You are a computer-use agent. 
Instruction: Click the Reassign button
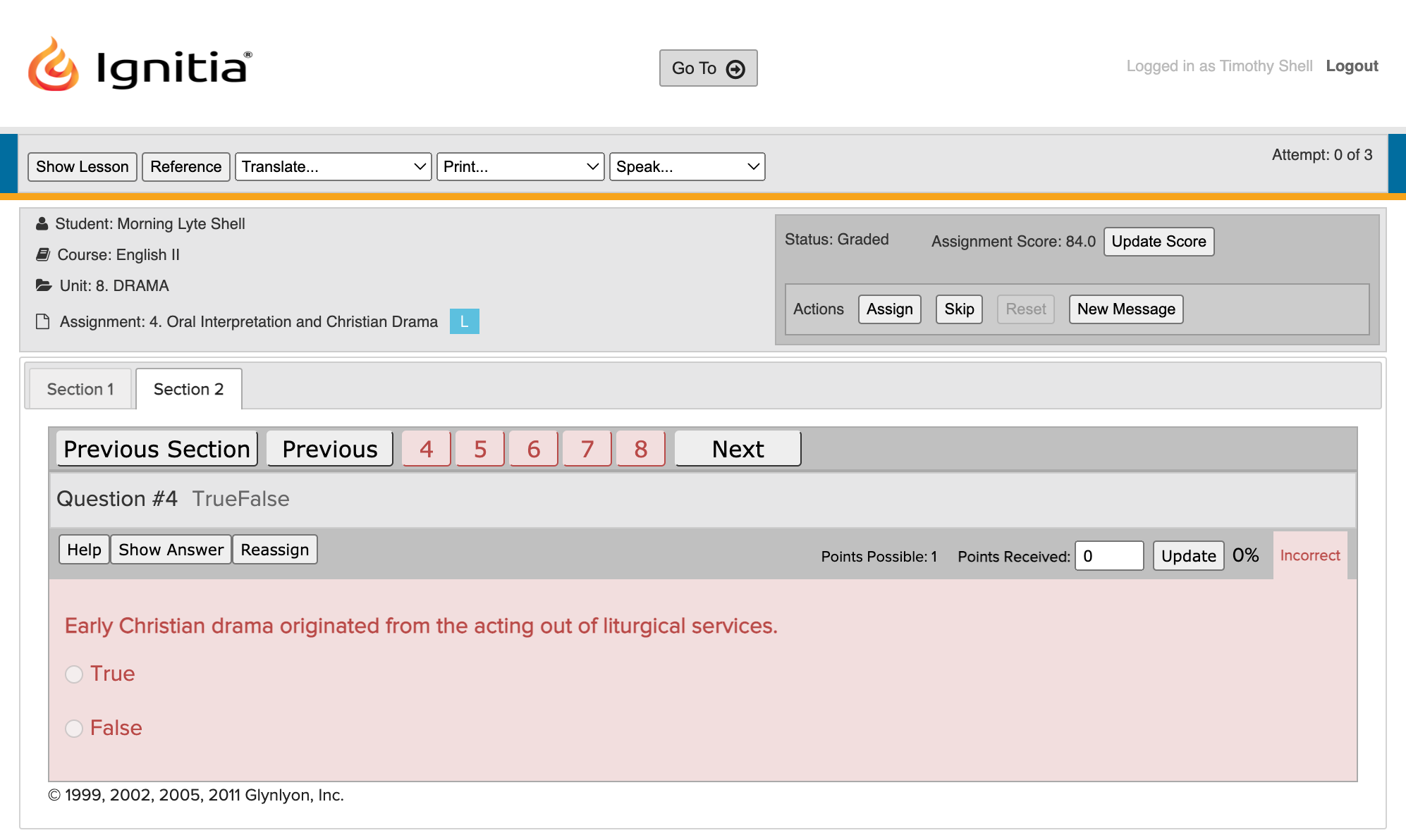point(275,550)
